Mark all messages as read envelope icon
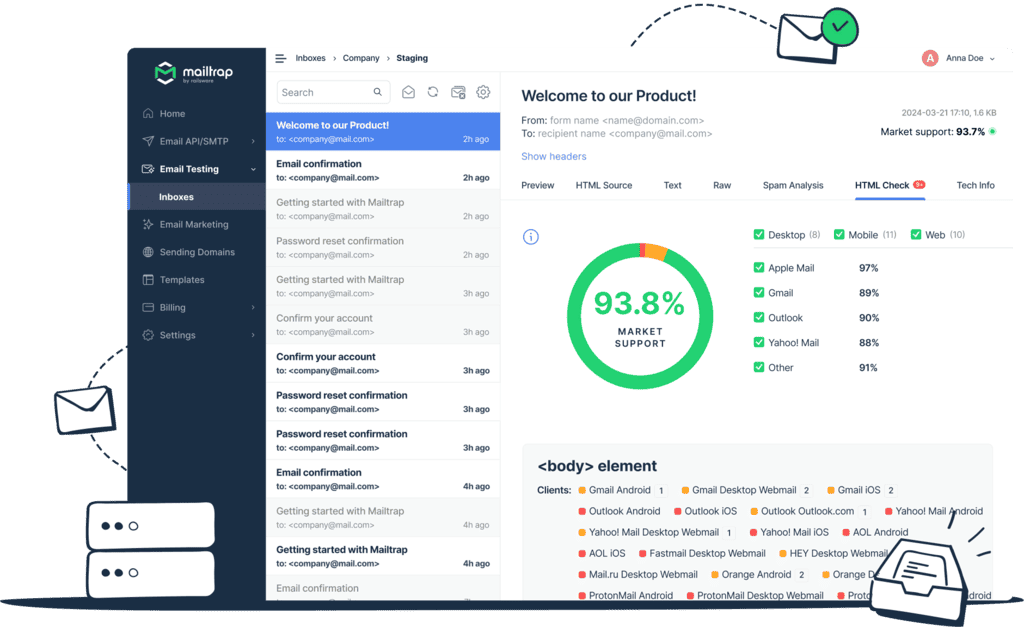 (x=408, y=92)
